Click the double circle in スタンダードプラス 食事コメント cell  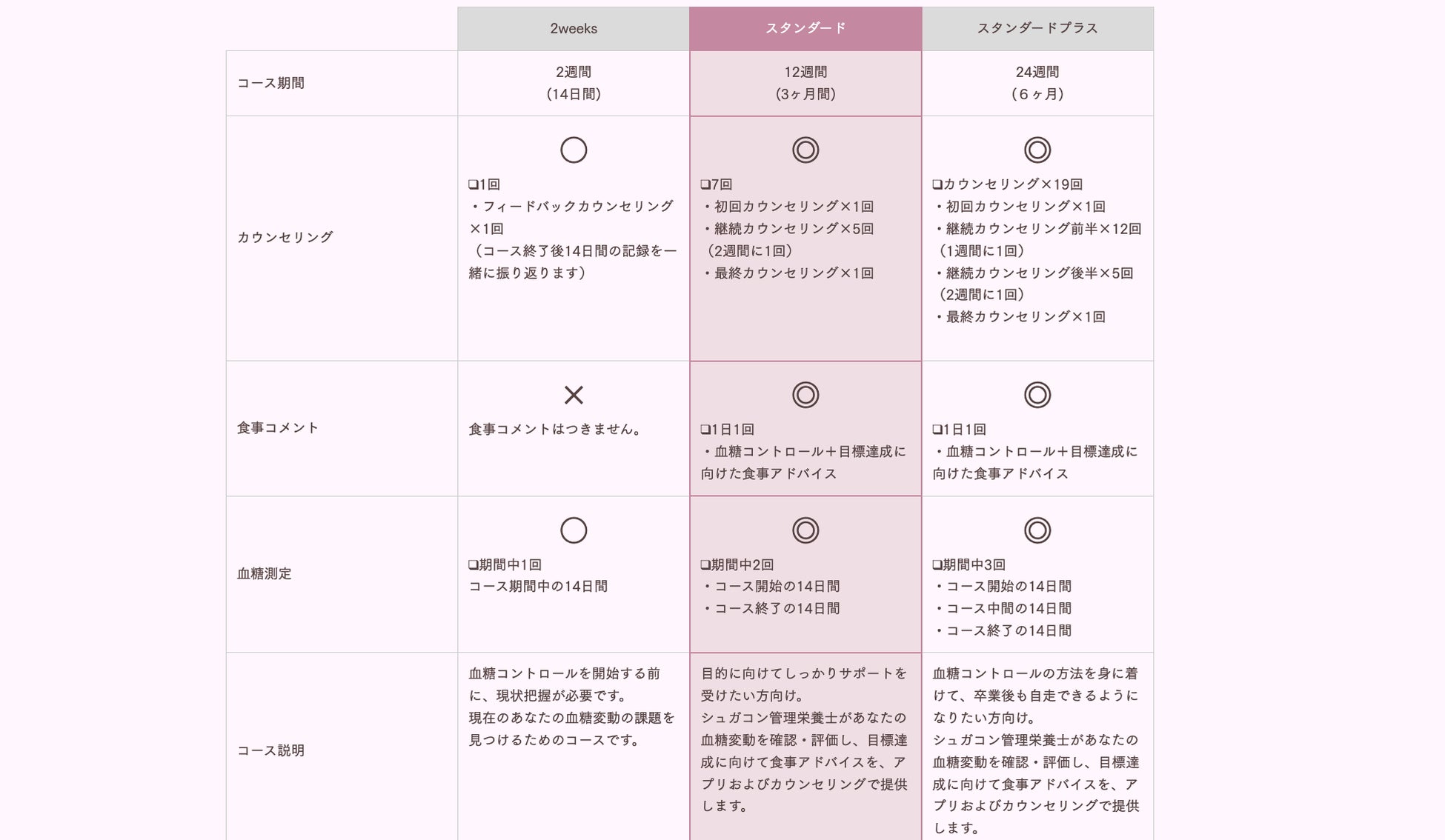[x=1037, y=395]
